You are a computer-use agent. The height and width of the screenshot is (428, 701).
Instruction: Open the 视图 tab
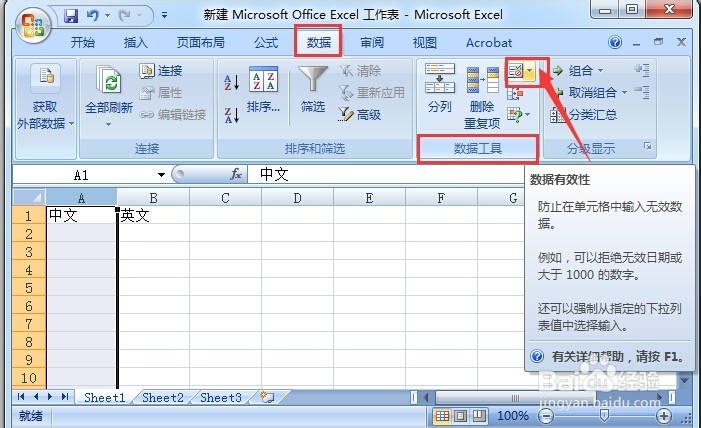point(424,42)
